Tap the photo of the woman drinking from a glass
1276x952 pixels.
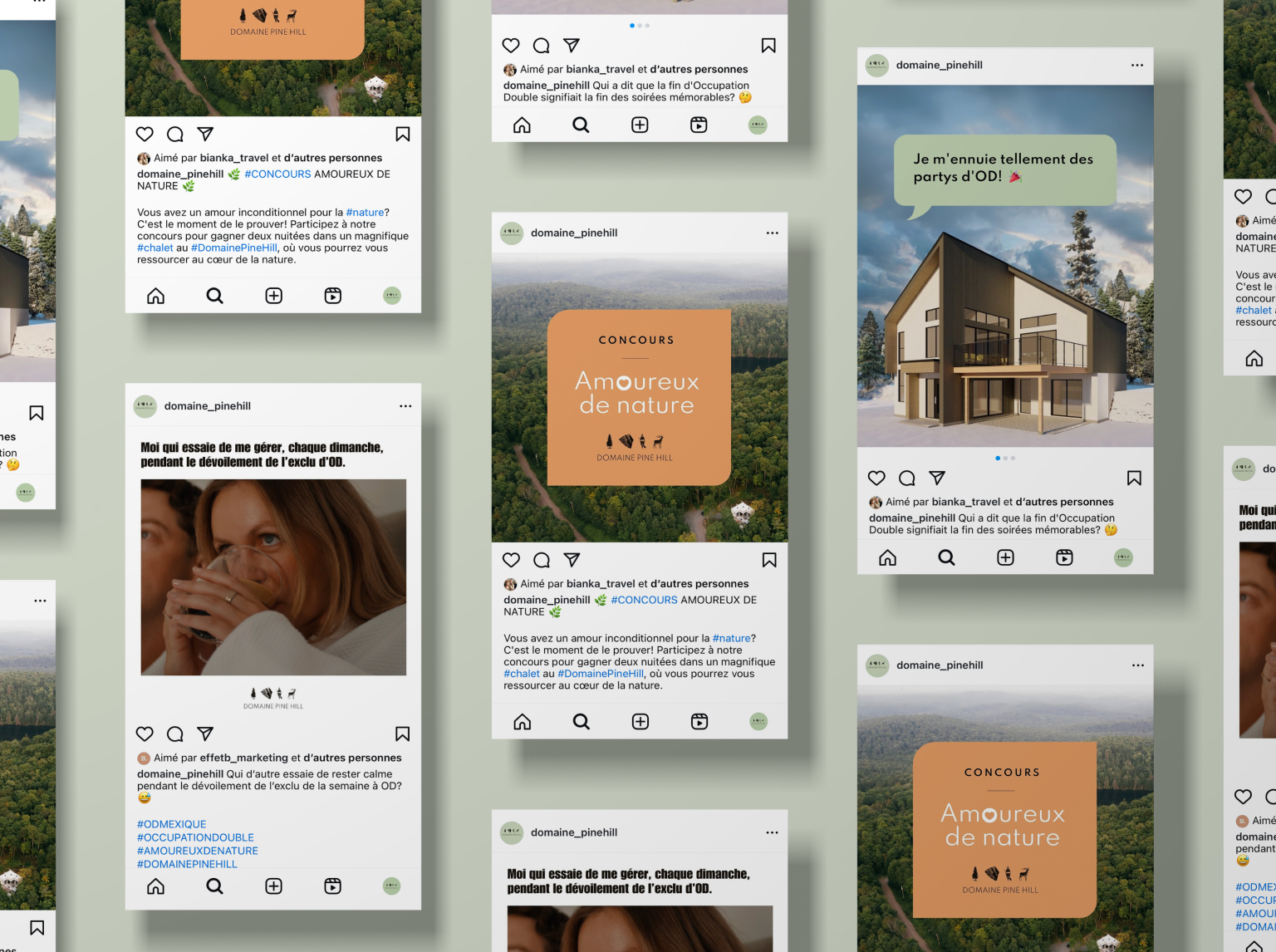click(273, 577)
